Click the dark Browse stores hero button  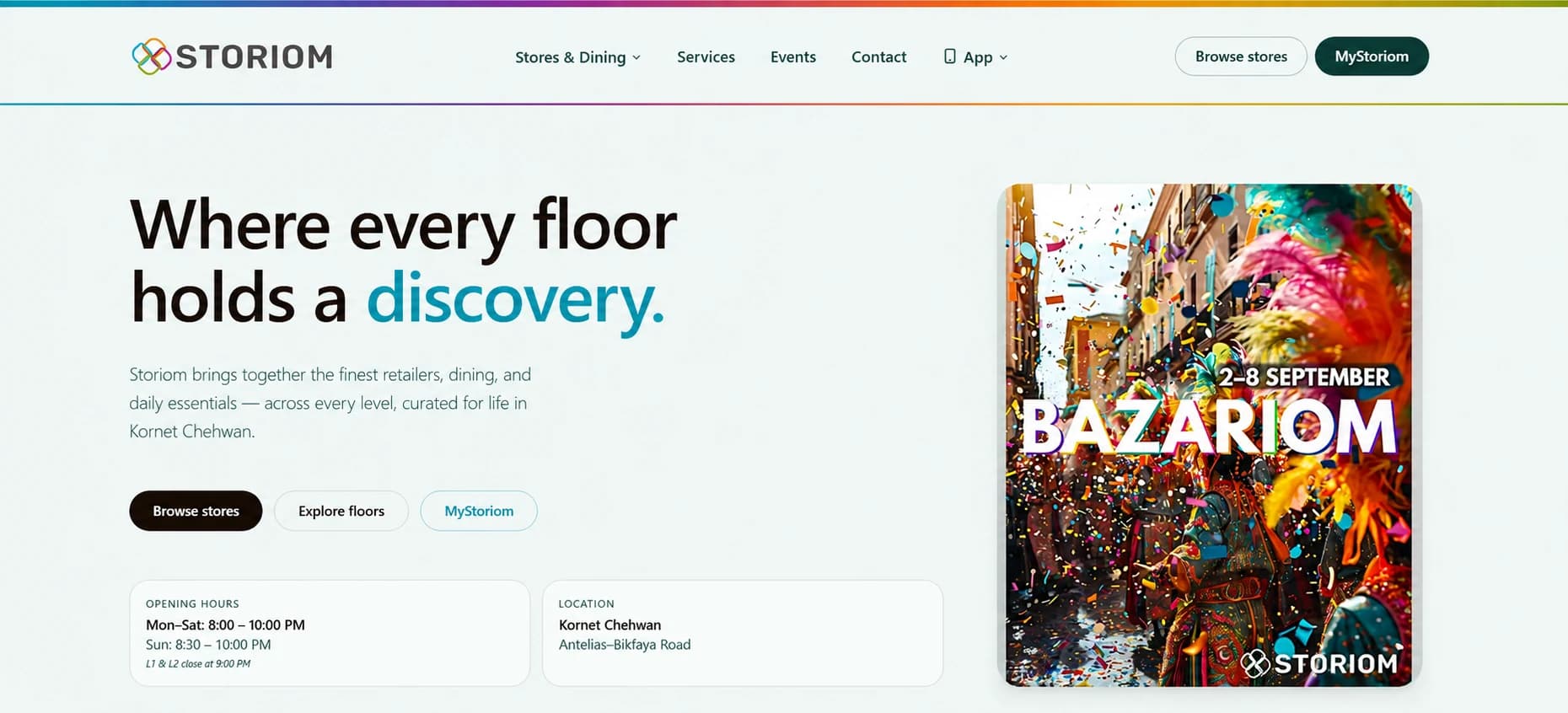click(196, 511)
